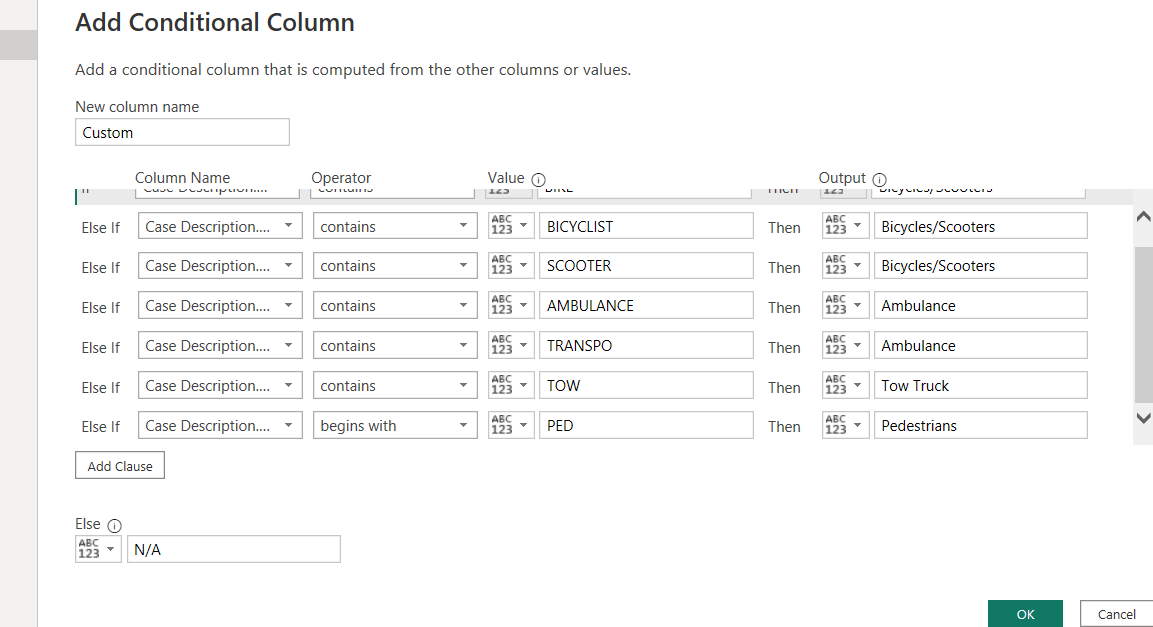Click the SCOOTER value field
The height and width of the screenshot is (627, 1153).
coord(646,265)
